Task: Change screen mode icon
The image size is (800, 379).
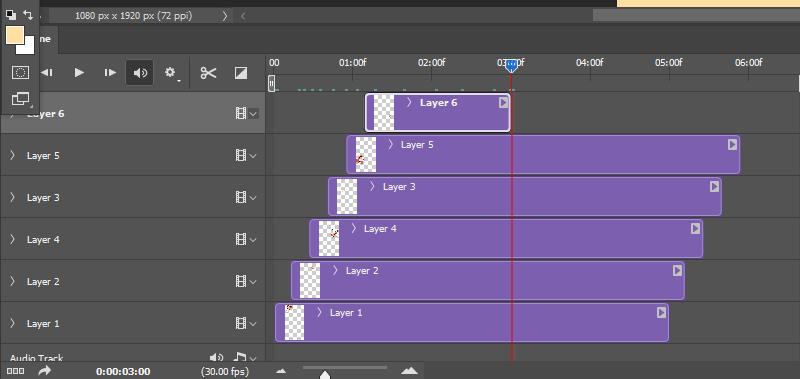Action: [20, 98]
